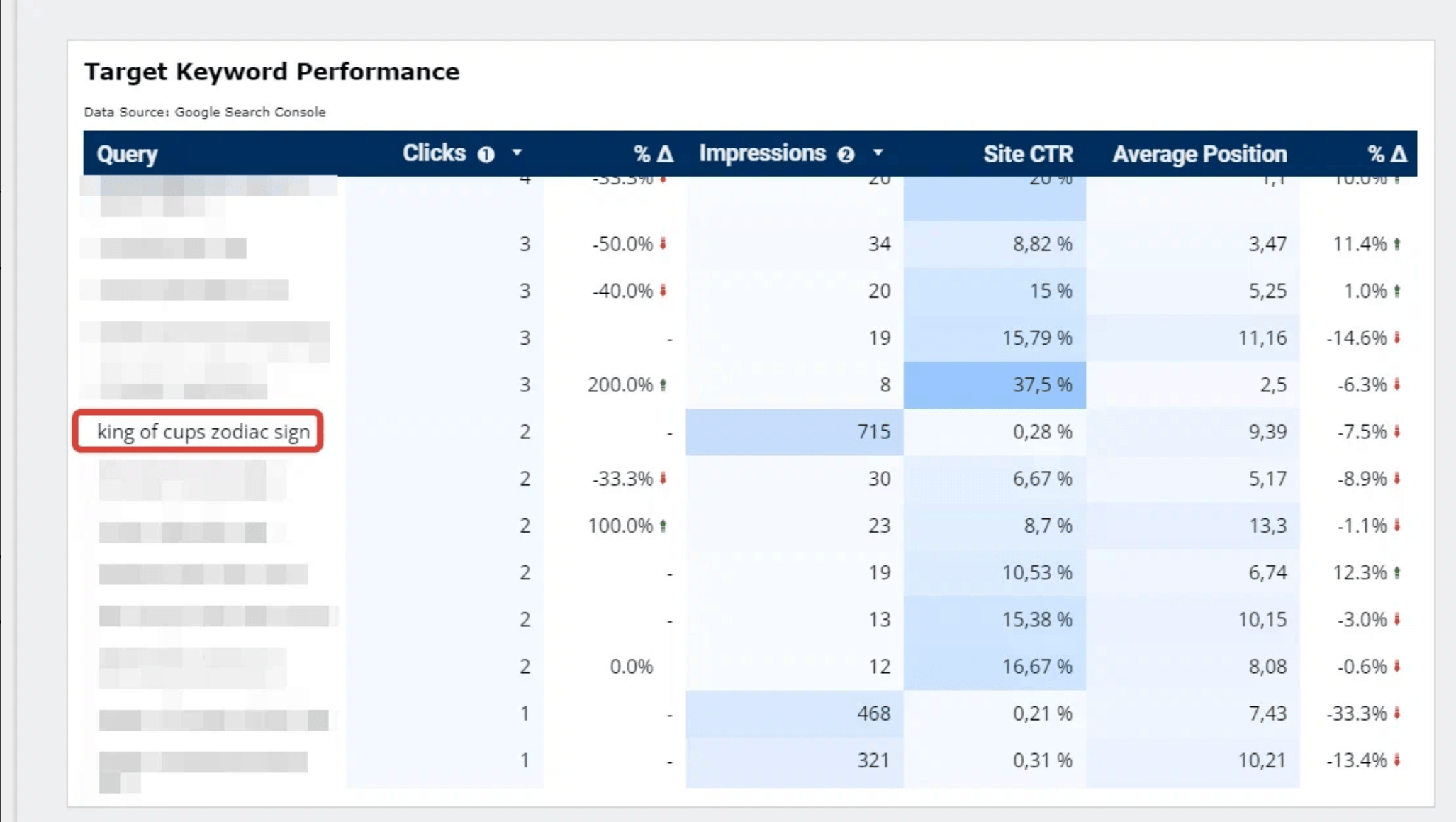Open the Impressions column sort dropdown arrow
The image size is (1456, 822).
[x=878, y=152]
